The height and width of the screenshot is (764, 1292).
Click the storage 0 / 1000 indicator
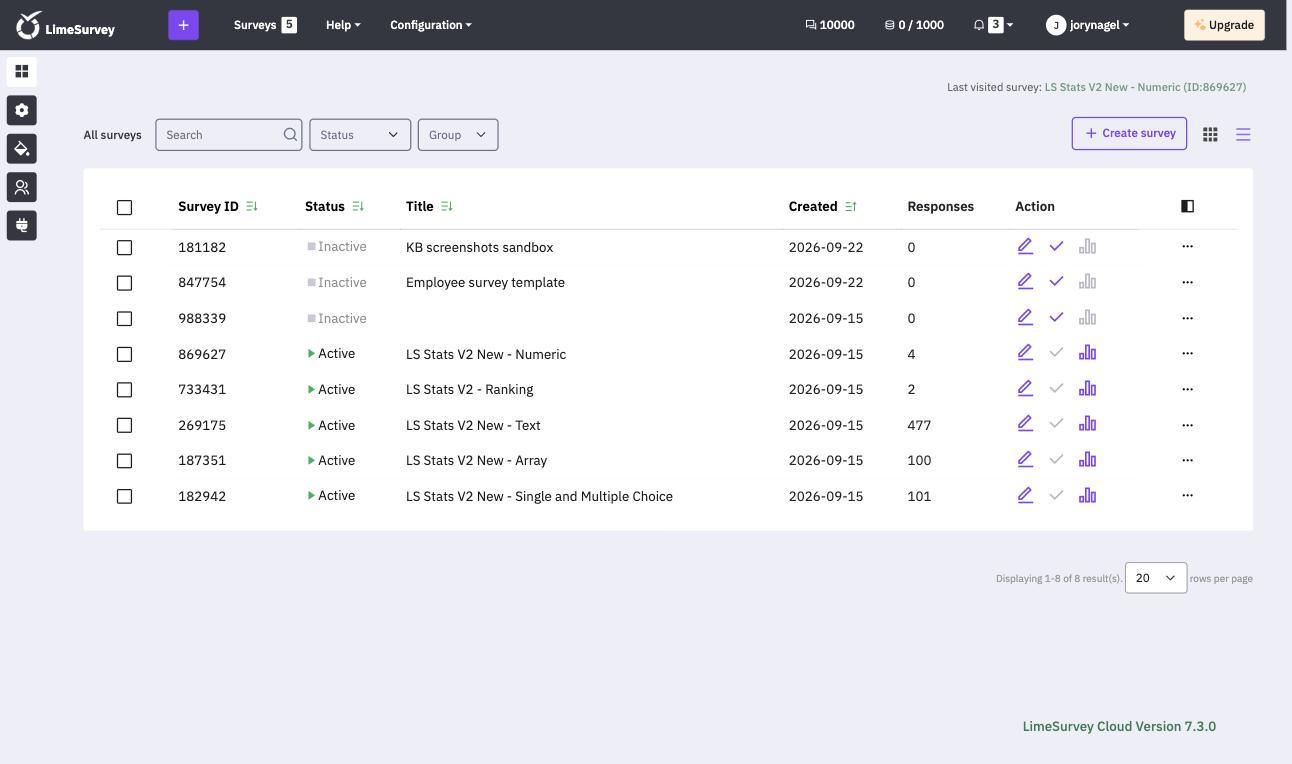click(x=914, y=25)
